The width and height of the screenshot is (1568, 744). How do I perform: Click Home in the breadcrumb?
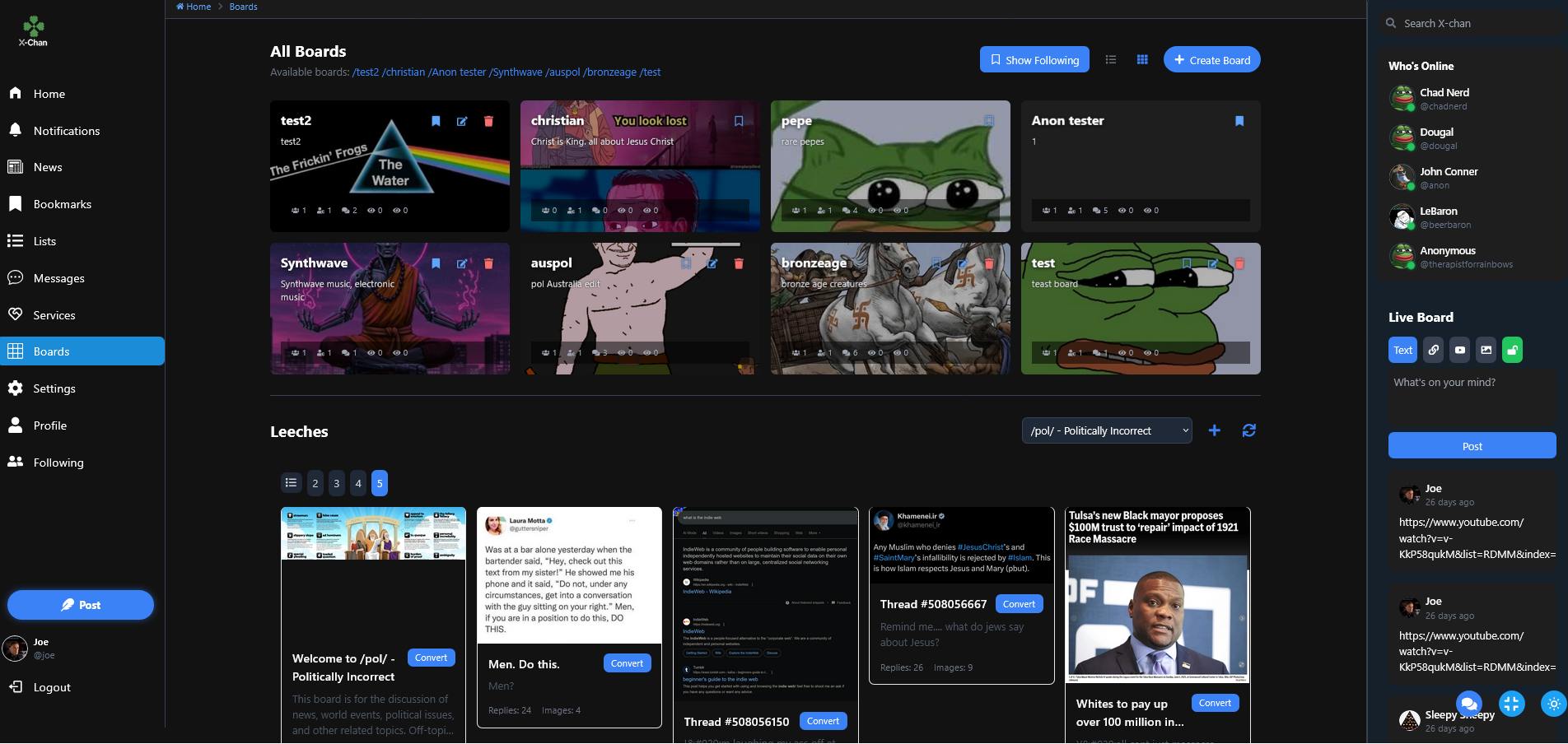(194, 7)
